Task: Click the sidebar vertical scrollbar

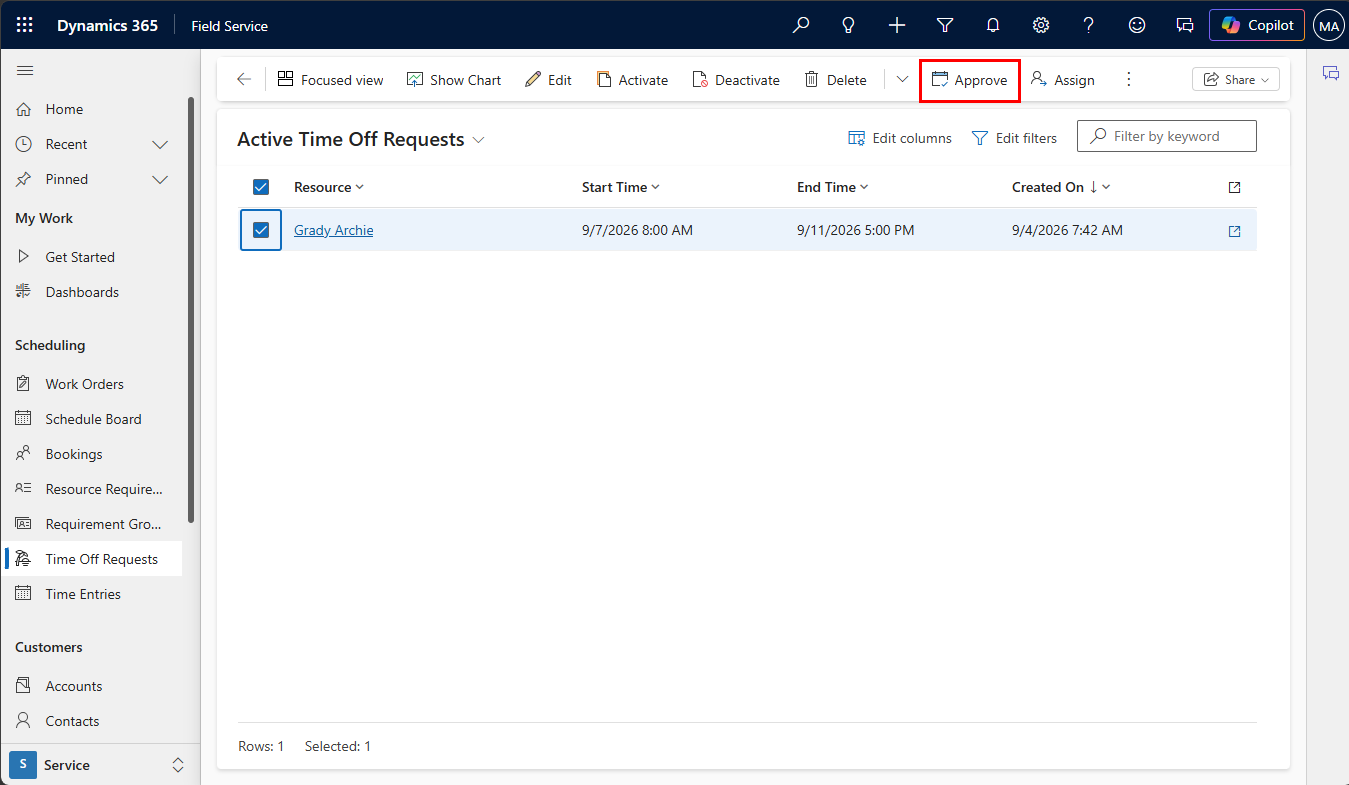Action: [x=190, y=310]
